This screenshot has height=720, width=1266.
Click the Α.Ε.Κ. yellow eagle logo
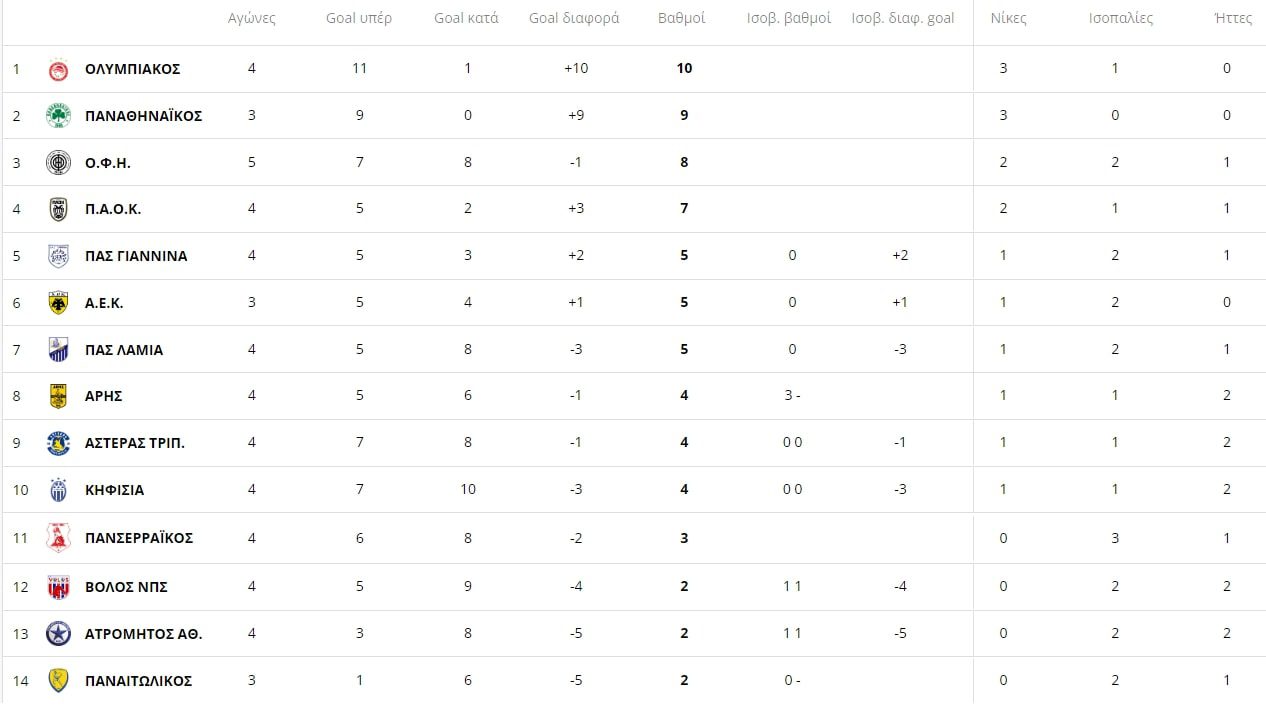(x=59, y=303)
